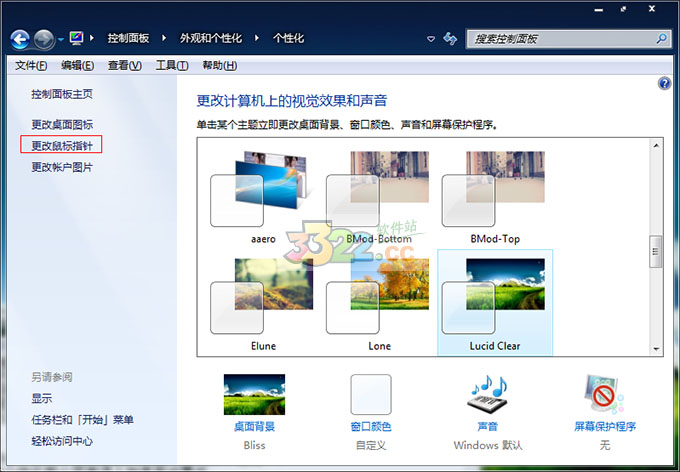Click the 桌面背景 Bliss picture icon

click(x=254, y=394)
